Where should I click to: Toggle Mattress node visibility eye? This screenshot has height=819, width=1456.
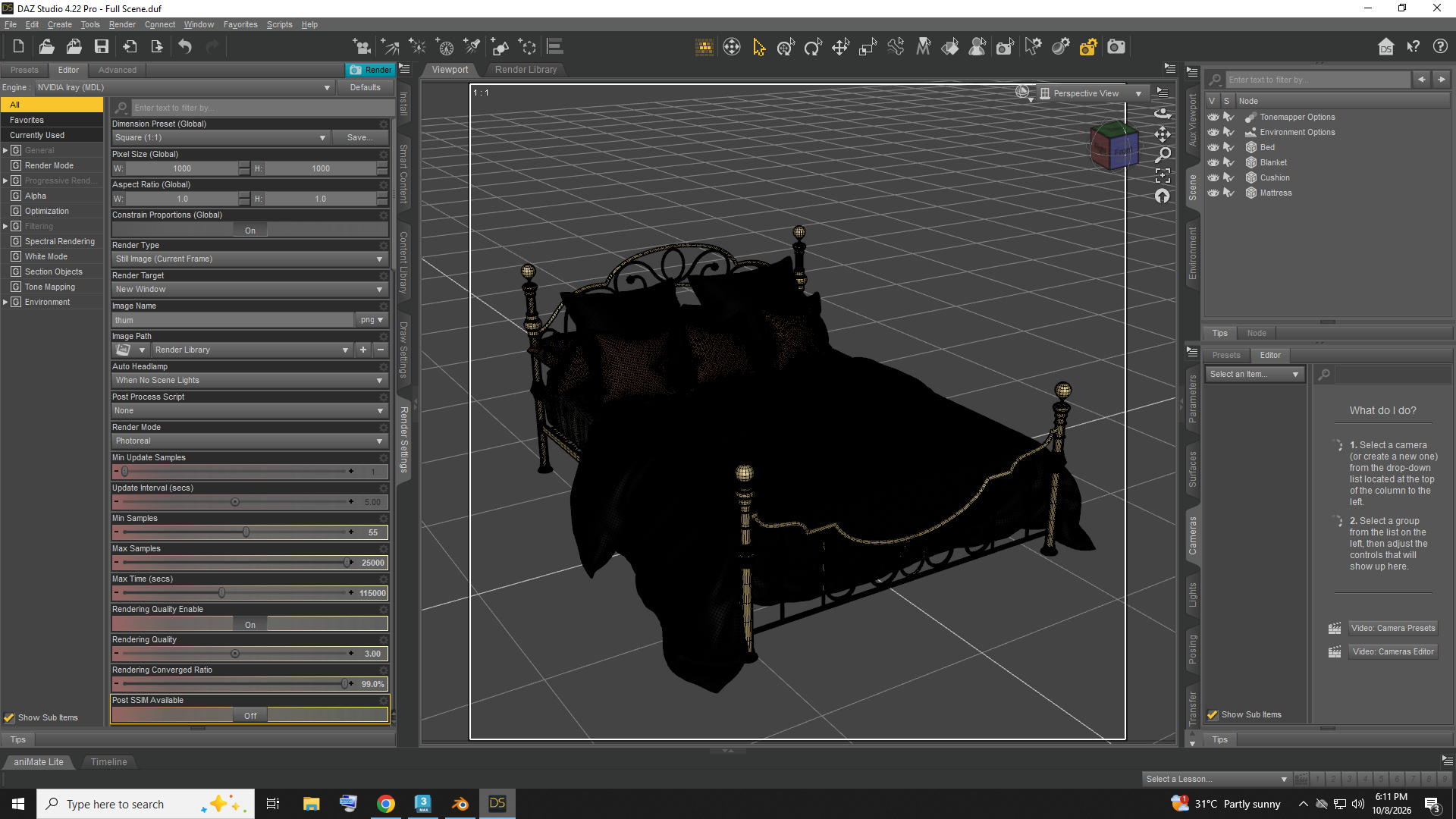click(x=1213, y=193)
